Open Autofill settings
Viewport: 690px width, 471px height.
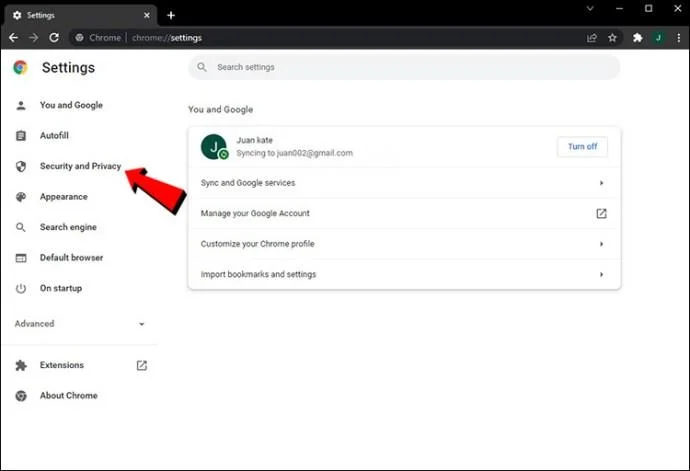pos(54,136)
